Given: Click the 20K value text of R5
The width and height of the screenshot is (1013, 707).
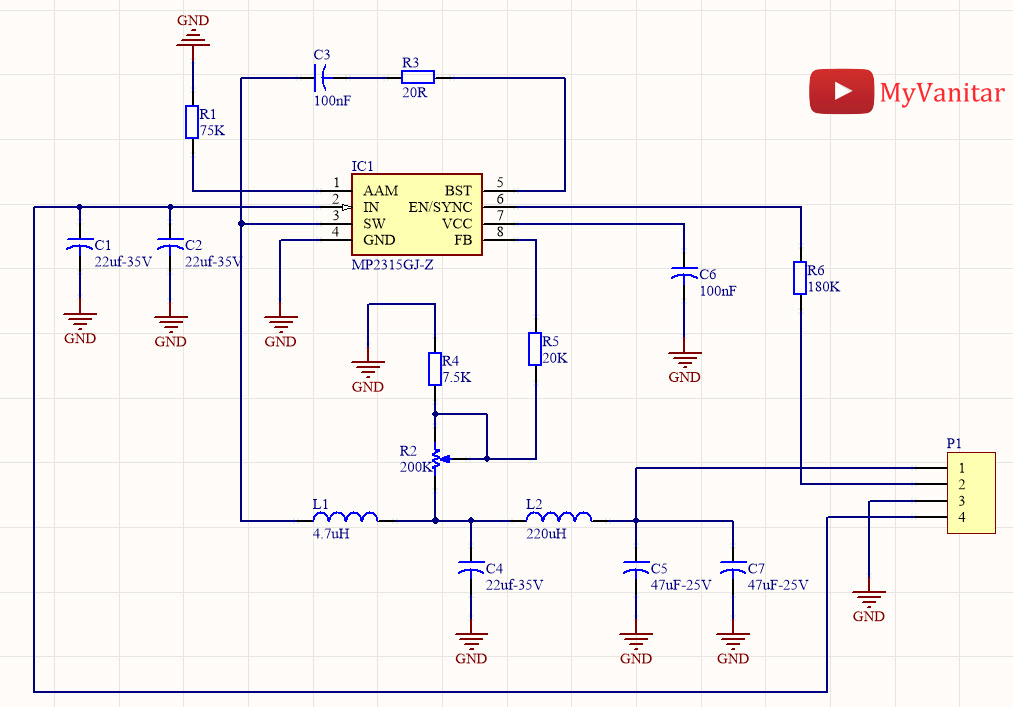Looking at the screenshot, I should [x=555, y=358].
